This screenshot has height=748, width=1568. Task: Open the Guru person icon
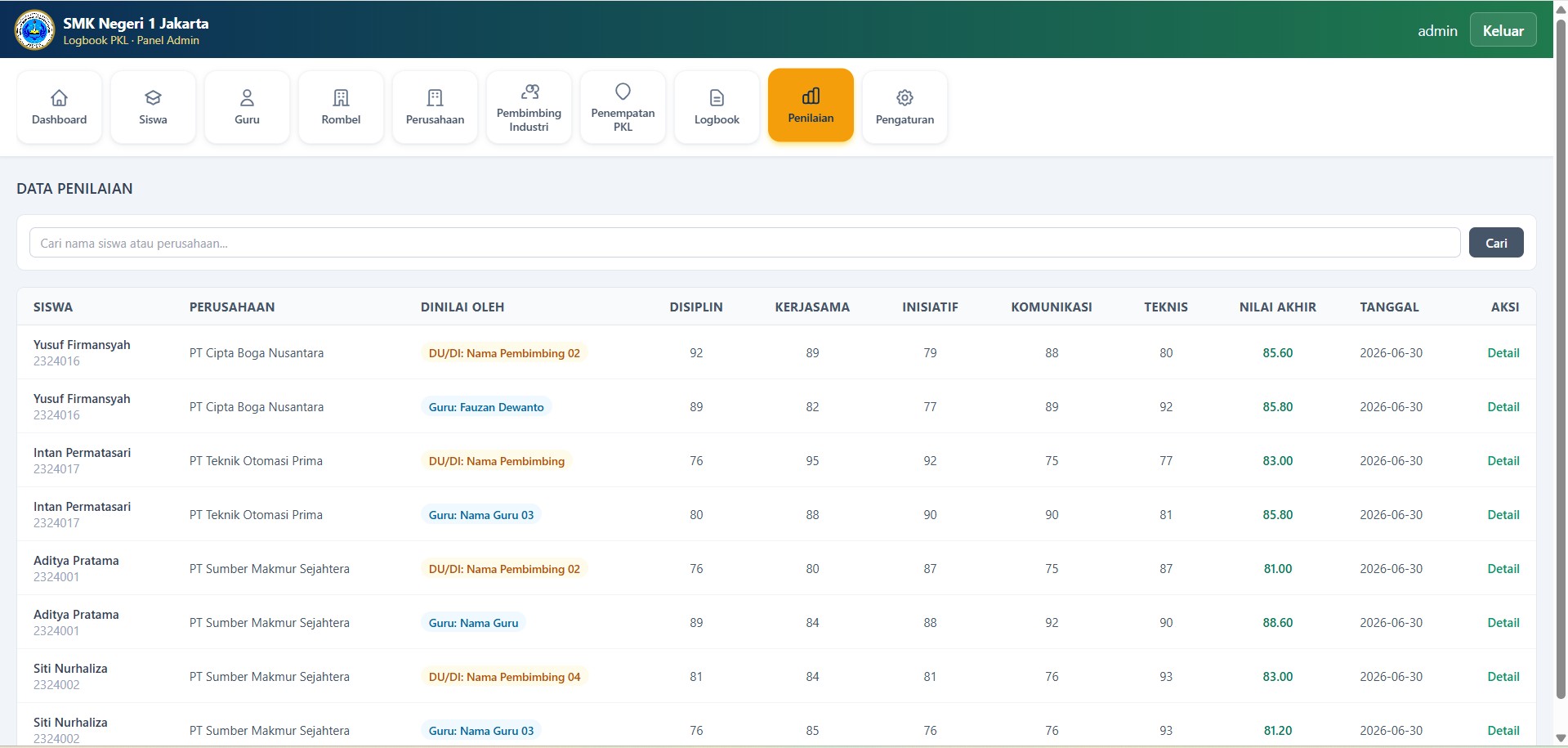point(247,98)
